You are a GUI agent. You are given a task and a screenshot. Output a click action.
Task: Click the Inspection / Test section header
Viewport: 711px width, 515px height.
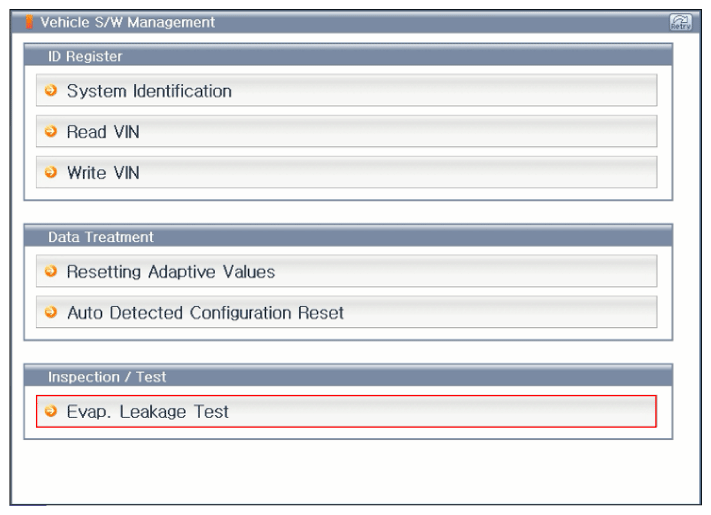click(105, 377)
